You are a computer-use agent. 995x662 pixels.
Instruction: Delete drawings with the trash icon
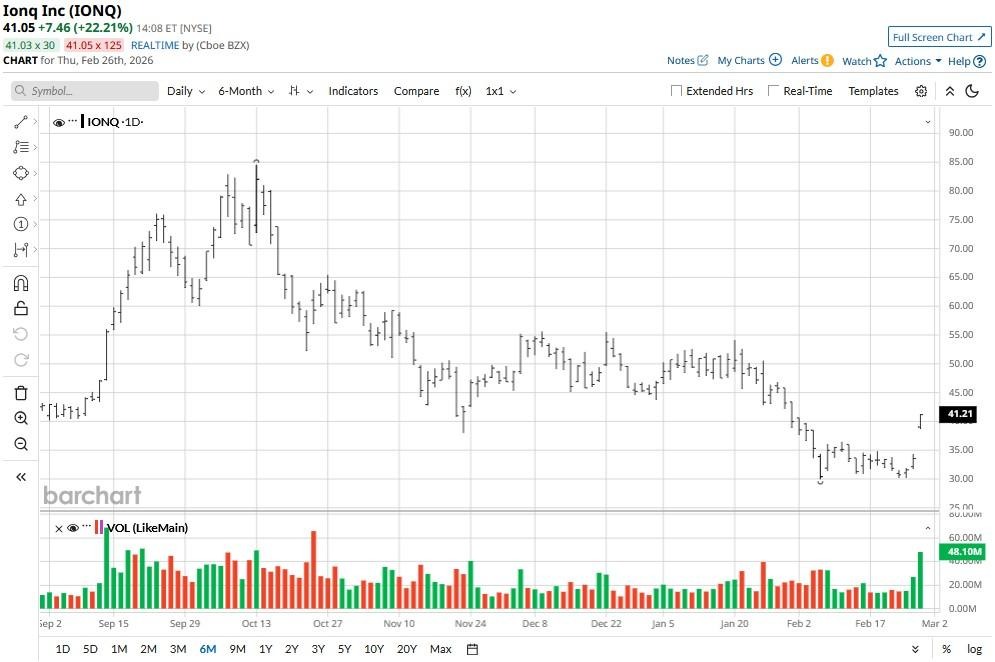(x=21, y=393)
